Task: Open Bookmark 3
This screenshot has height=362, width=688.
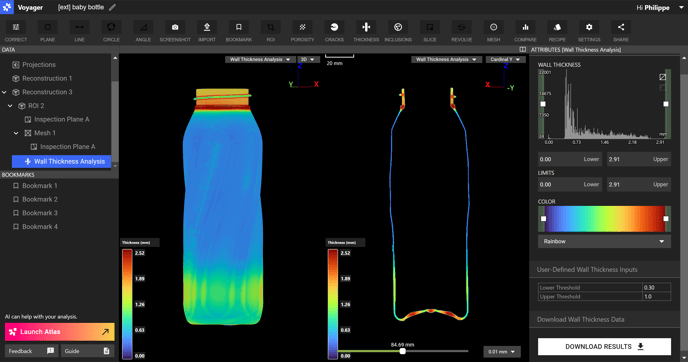Action: (x=39, y=213)
